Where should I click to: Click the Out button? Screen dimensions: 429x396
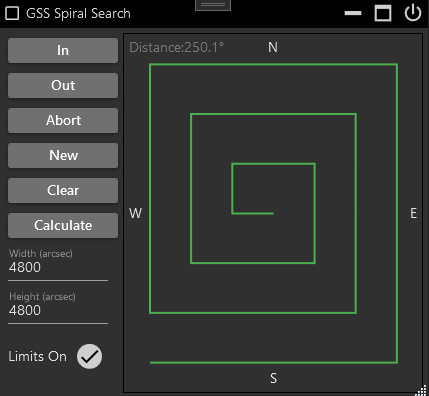63,85
